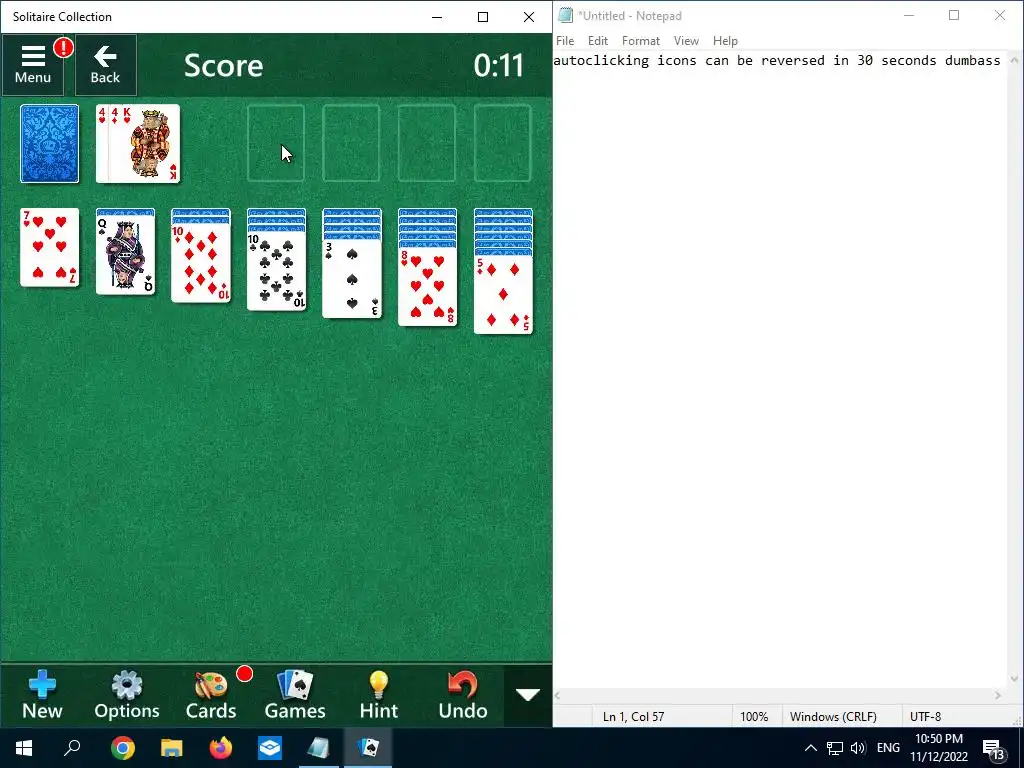
Task: Select the 10 of diamonds card
Action: click(200, 263)
